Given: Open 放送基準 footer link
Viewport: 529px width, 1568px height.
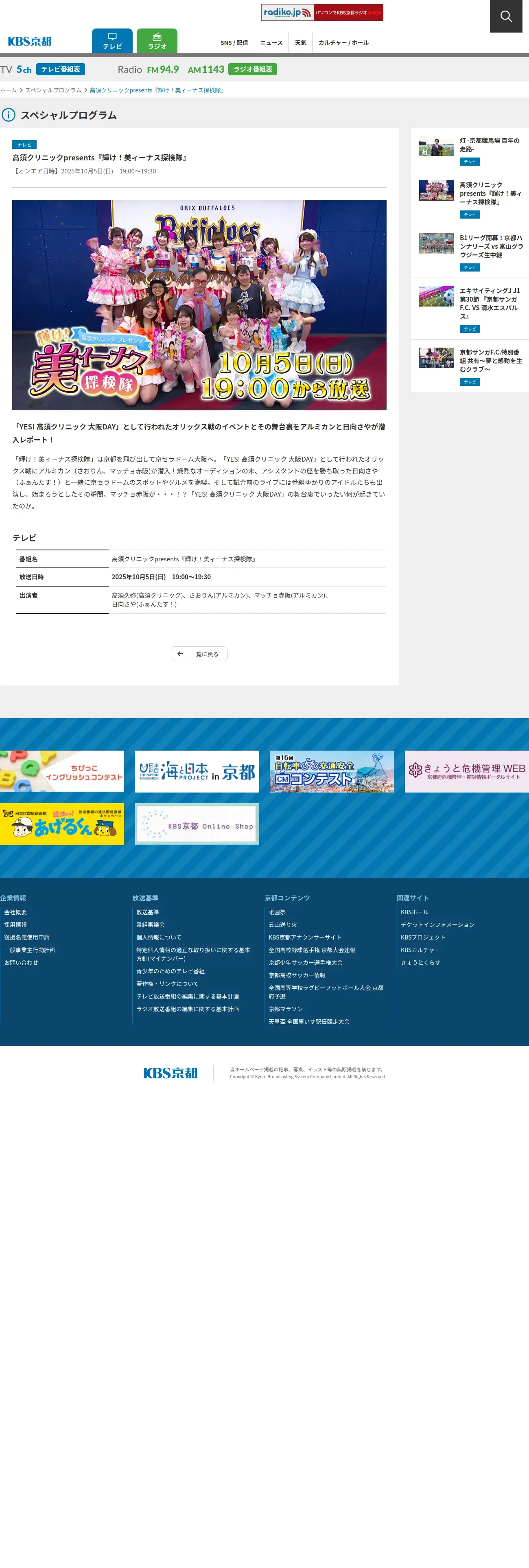Looking at the screenshot, I should 147,913.
